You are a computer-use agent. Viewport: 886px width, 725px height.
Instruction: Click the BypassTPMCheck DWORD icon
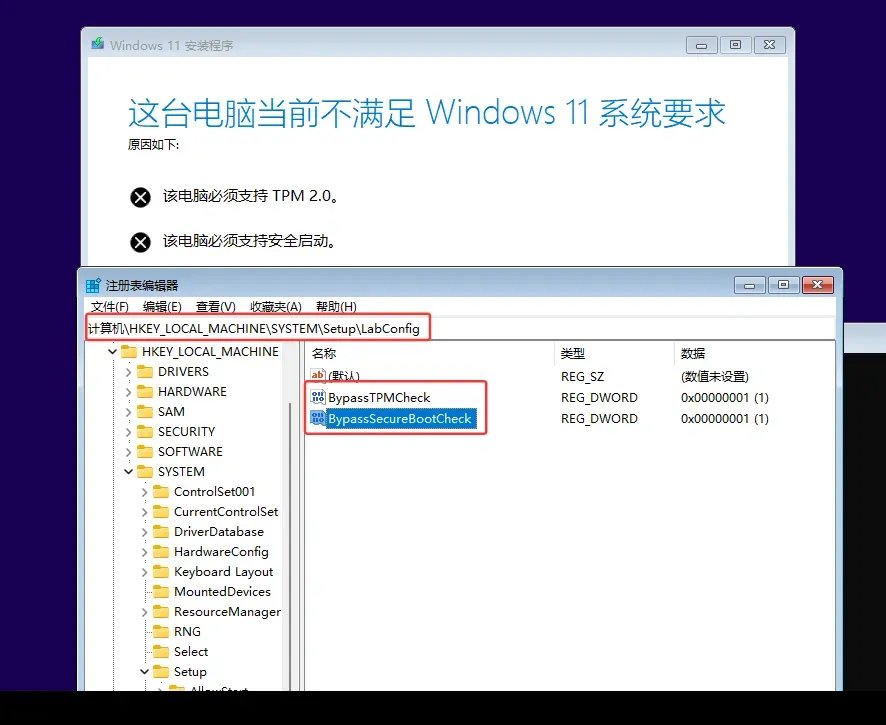[318, 397]
